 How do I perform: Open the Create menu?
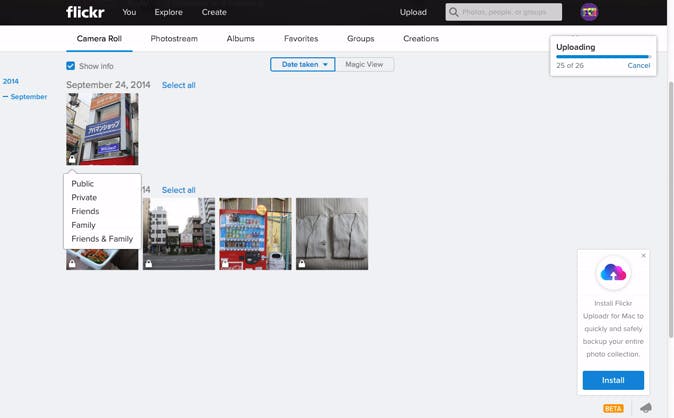(x=214, y=12)
